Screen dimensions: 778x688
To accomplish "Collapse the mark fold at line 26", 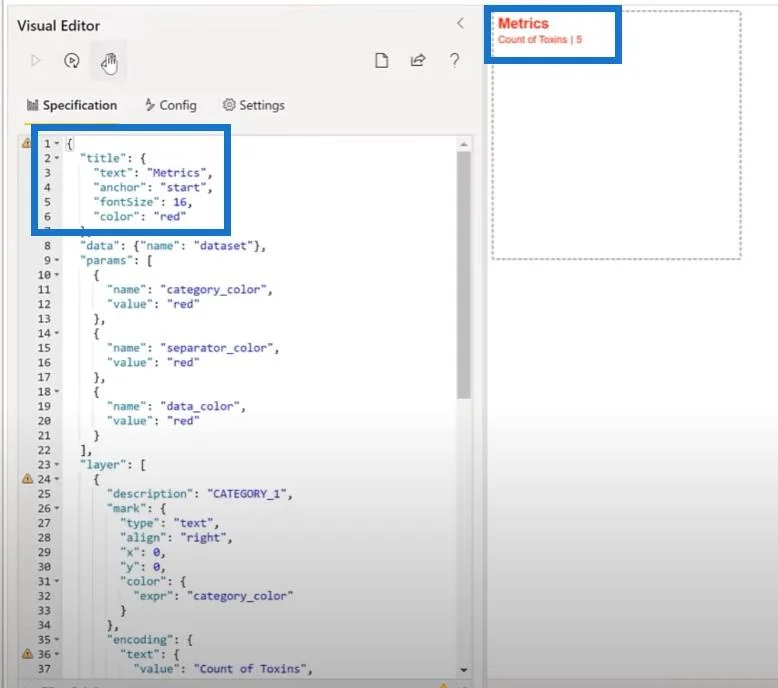I will [57, 508].
